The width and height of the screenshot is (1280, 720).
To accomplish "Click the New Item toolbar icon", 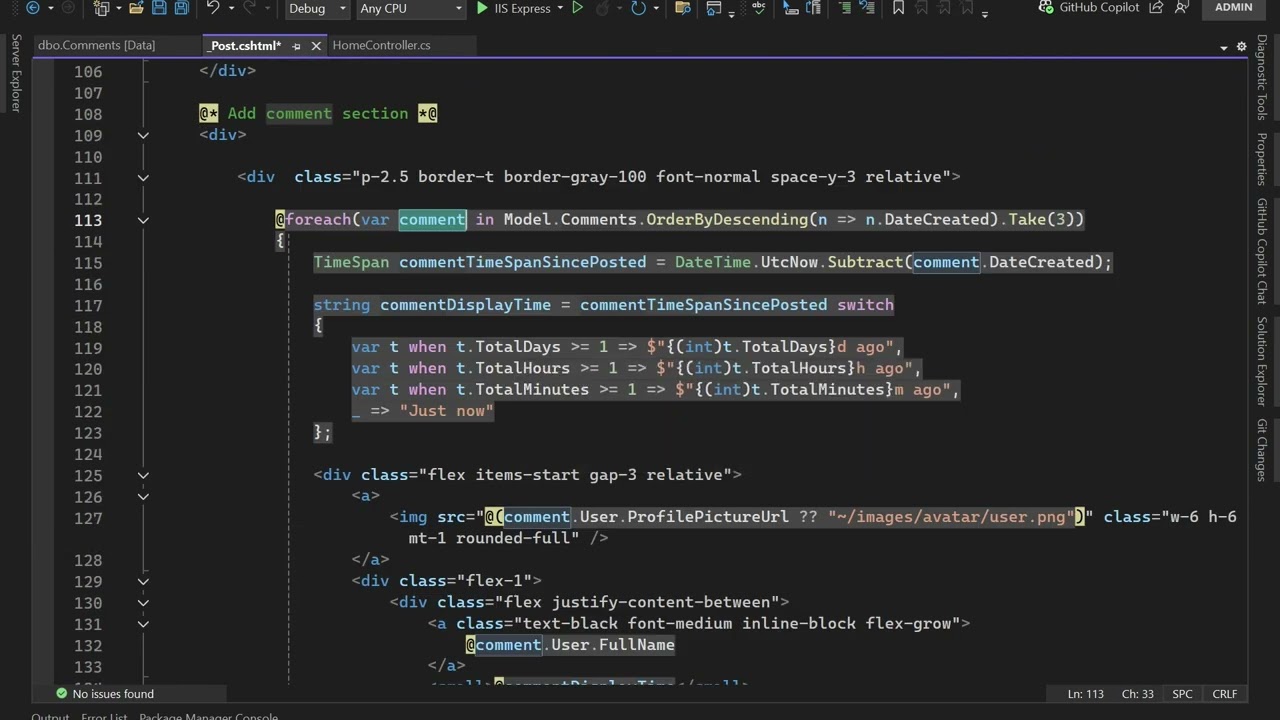I will [101, 8].
